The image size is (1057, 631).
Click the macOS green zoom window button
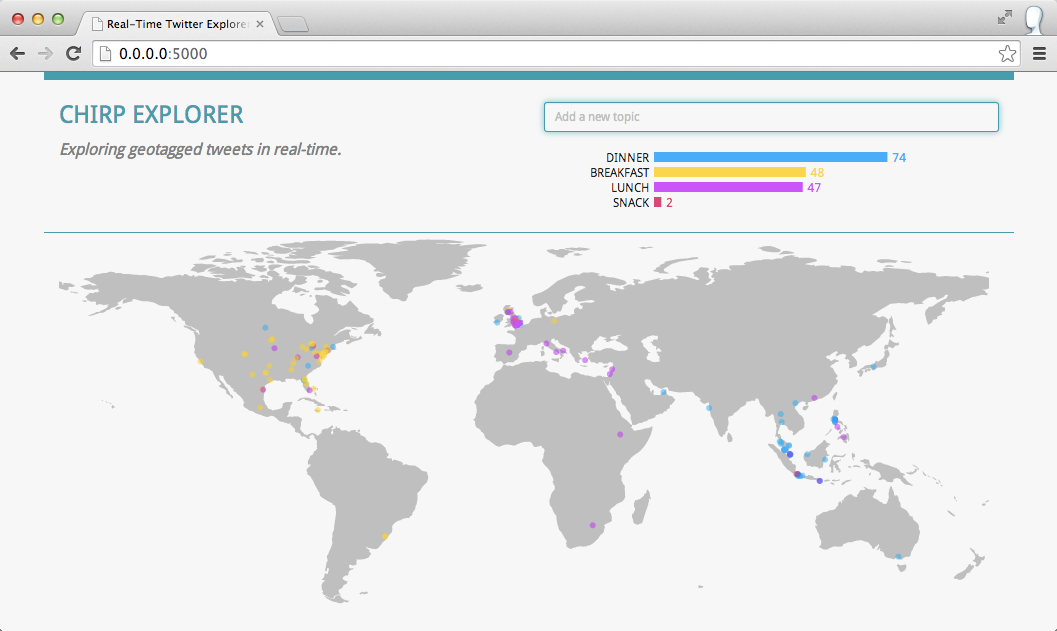click(x=58, y=19)
